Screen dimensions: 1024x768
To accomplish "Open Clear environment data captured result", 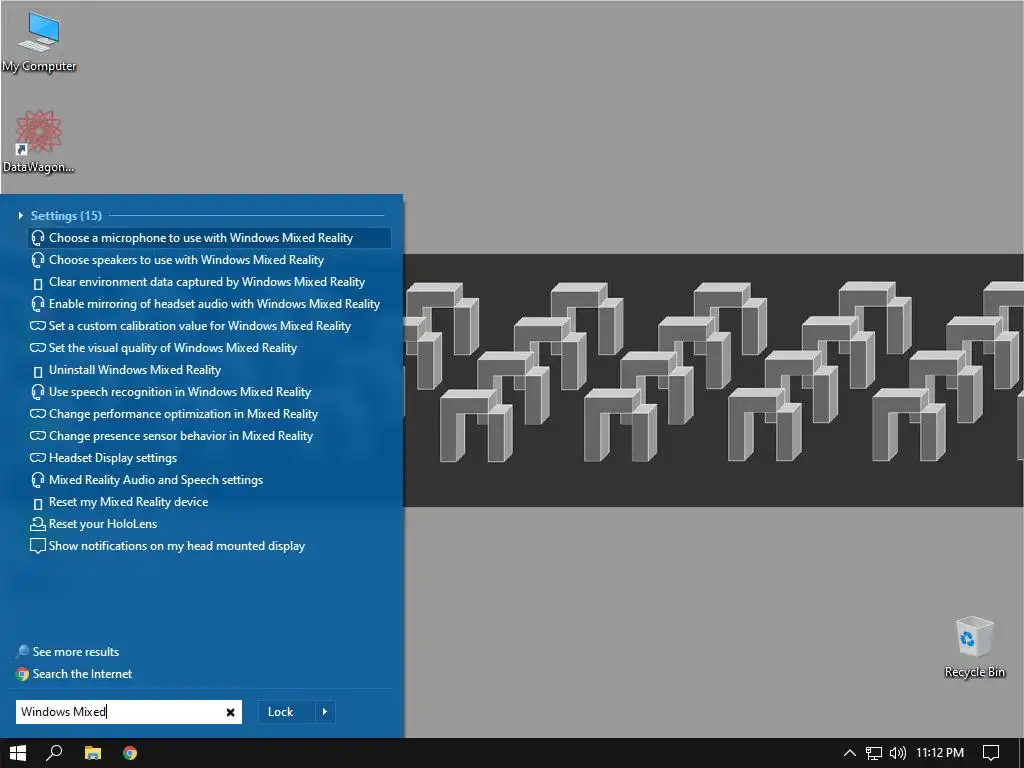I will coord(210,282).
